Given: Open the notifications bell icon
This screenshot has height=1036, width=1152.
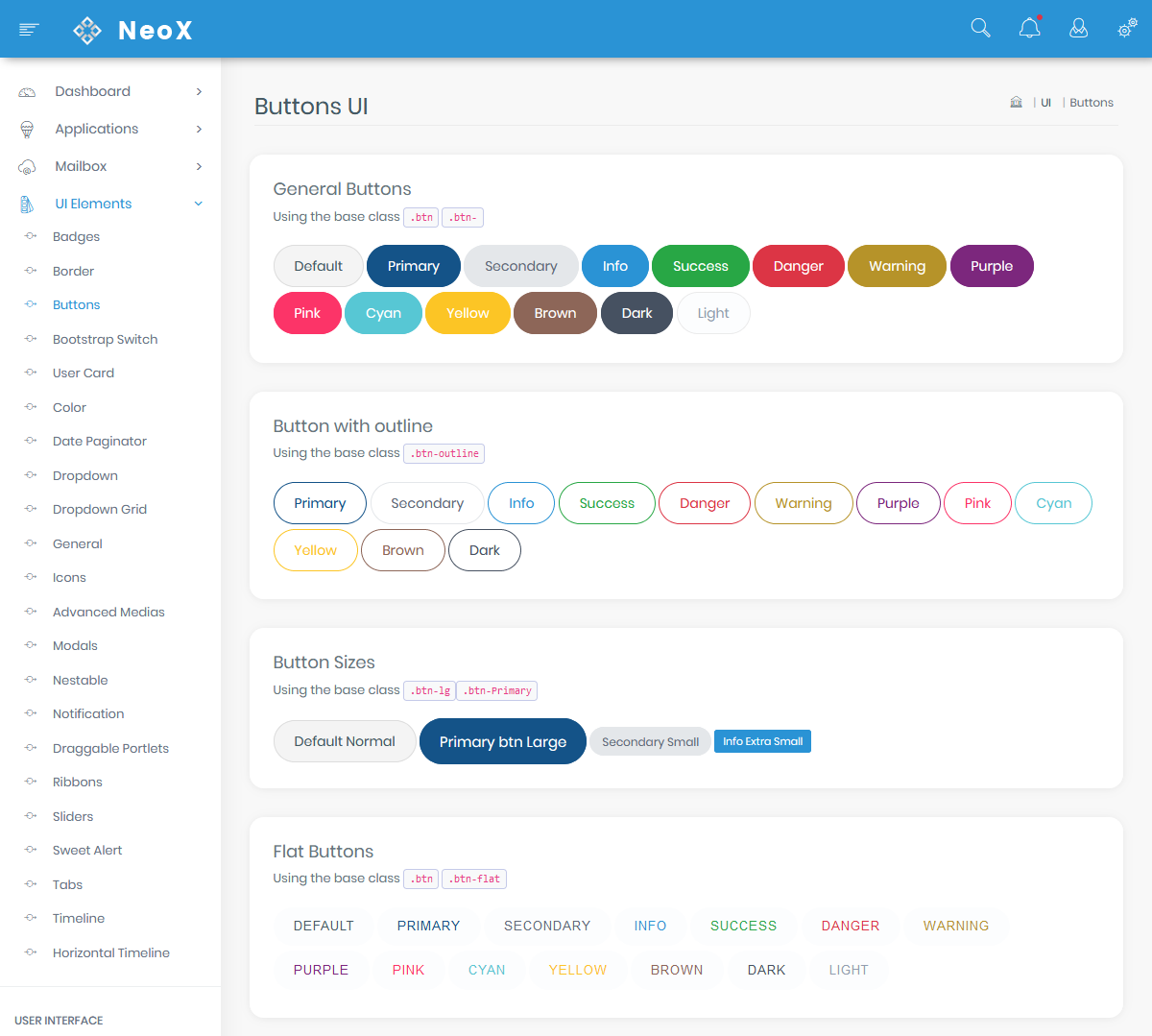Looking at the screenshot, I should pyautogui.click(x=1030, y=27).
